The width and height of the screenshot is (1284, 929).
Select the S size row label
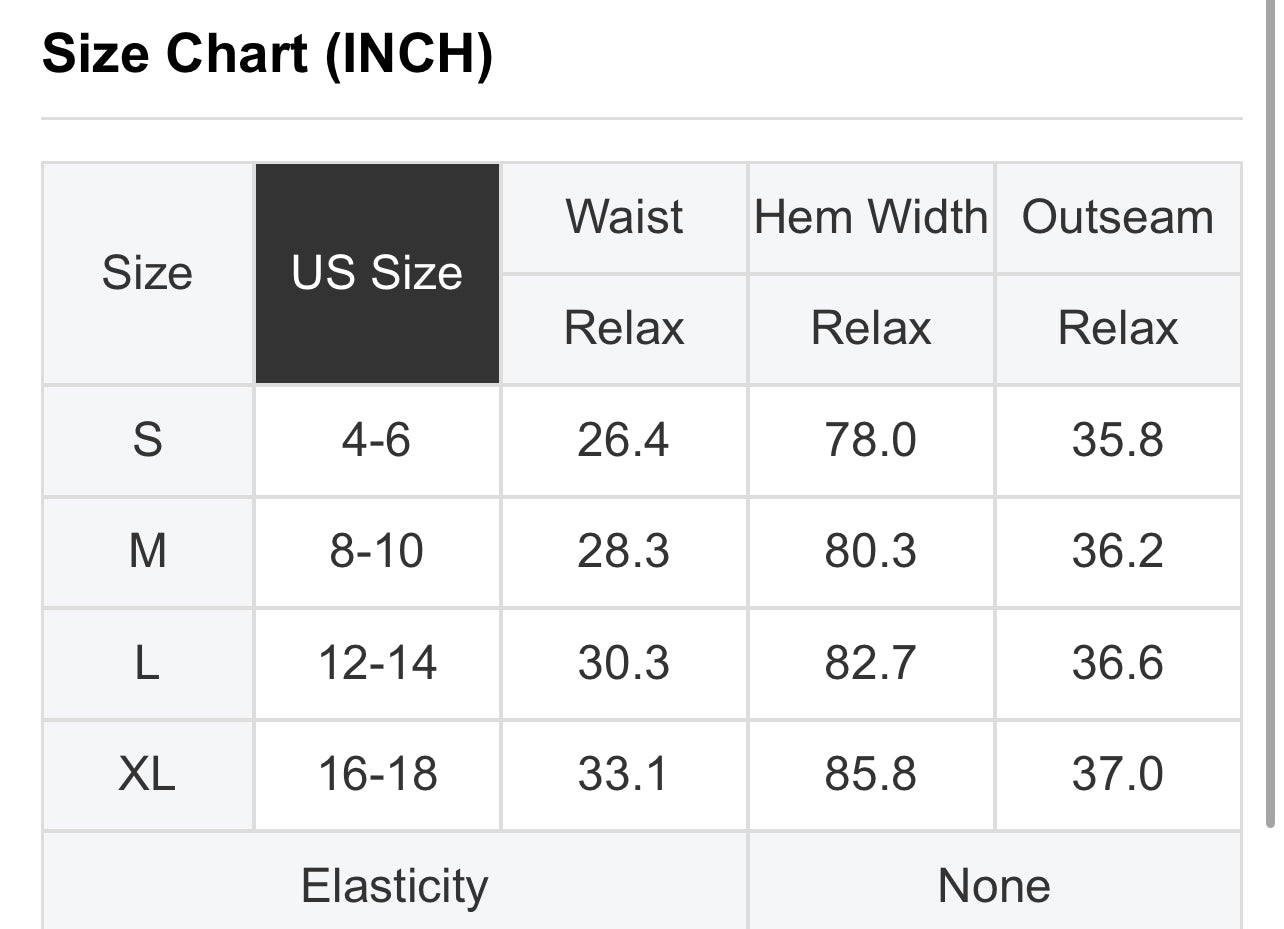(x=147, y=440)
